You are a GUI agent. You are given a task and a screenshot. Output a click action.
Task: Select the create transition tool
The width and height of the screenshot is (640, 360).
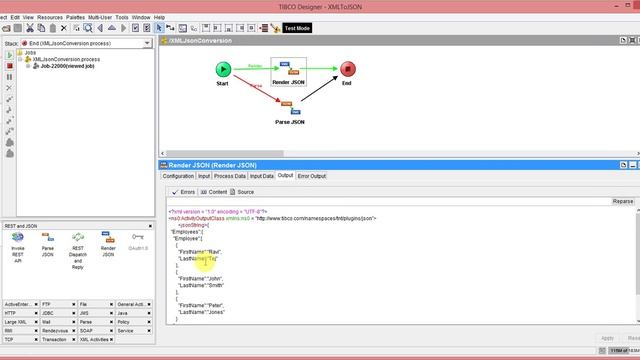click(170, 28)
